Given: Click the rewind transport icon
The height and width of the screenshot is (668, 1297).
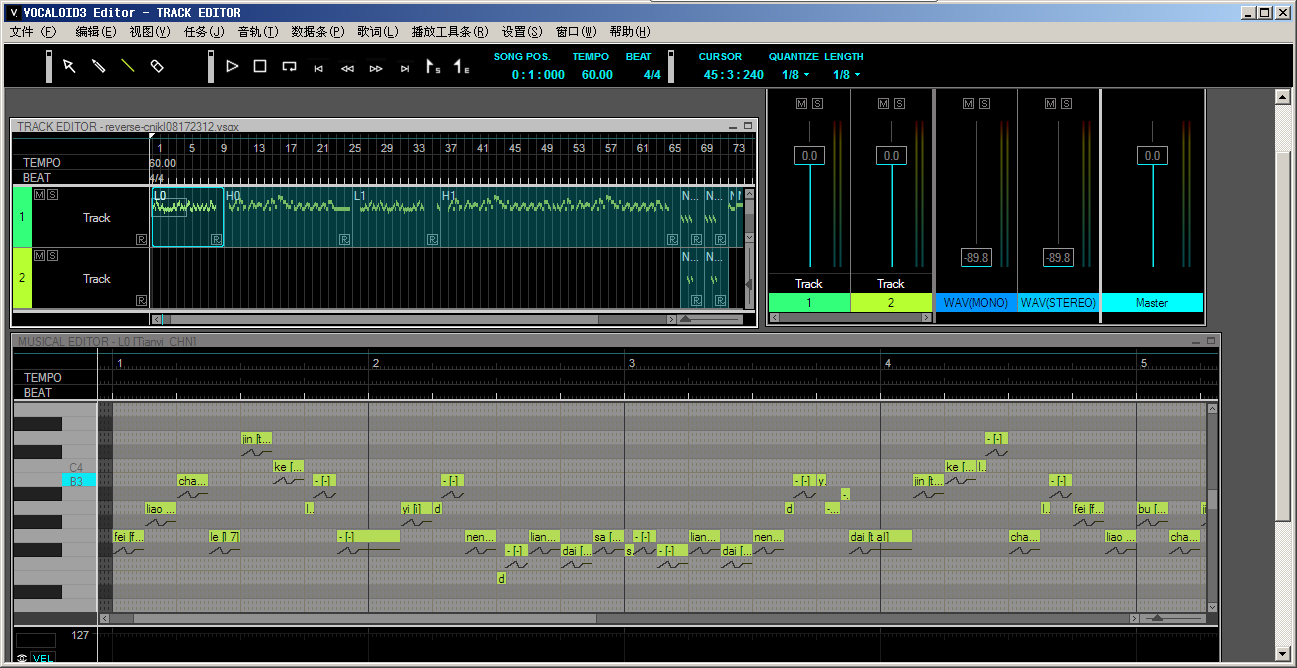Looking at the screenshot, I should tap(347, 69).
